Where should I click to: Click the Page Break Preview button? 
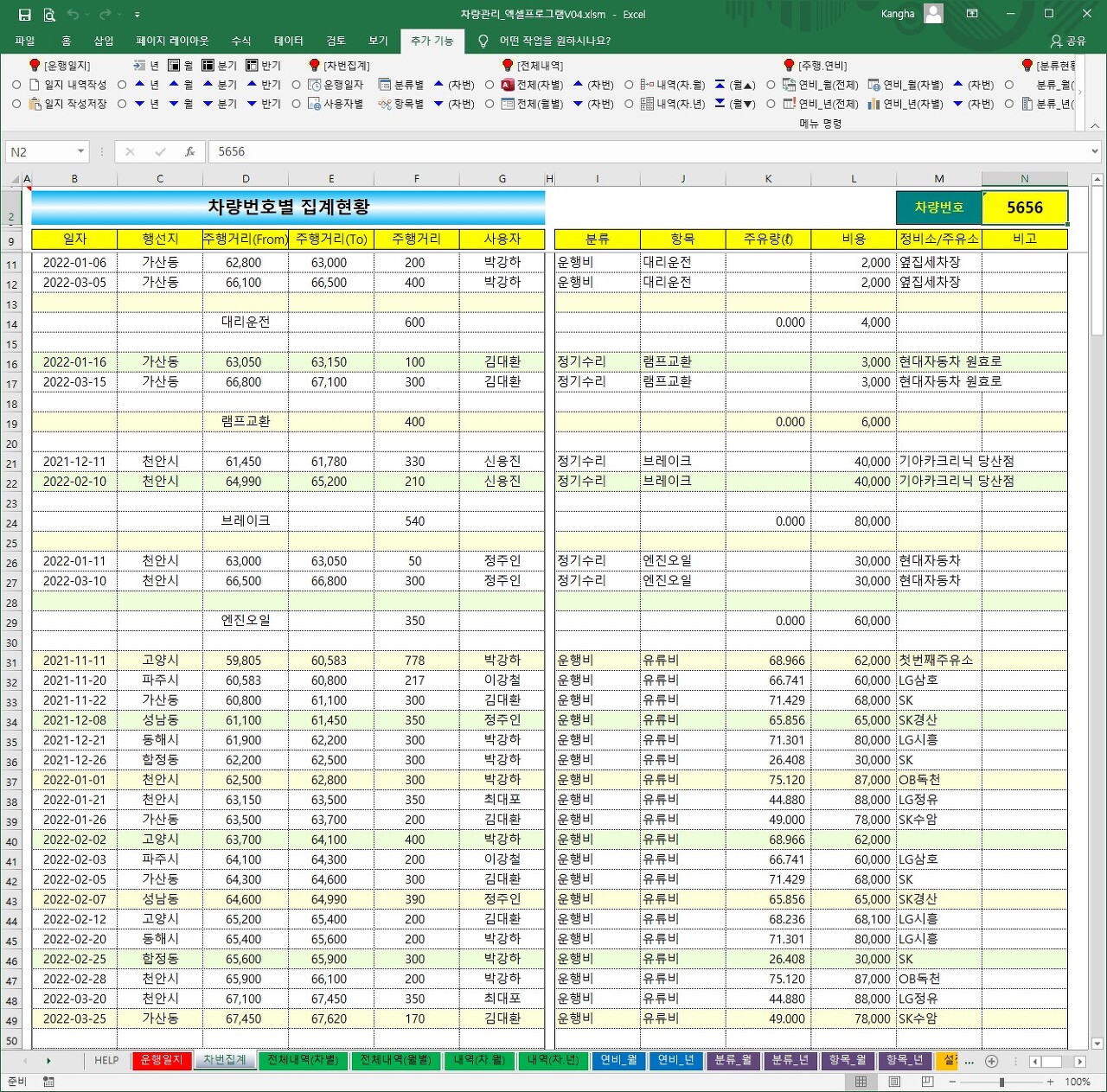click(x=927, y=1082)
